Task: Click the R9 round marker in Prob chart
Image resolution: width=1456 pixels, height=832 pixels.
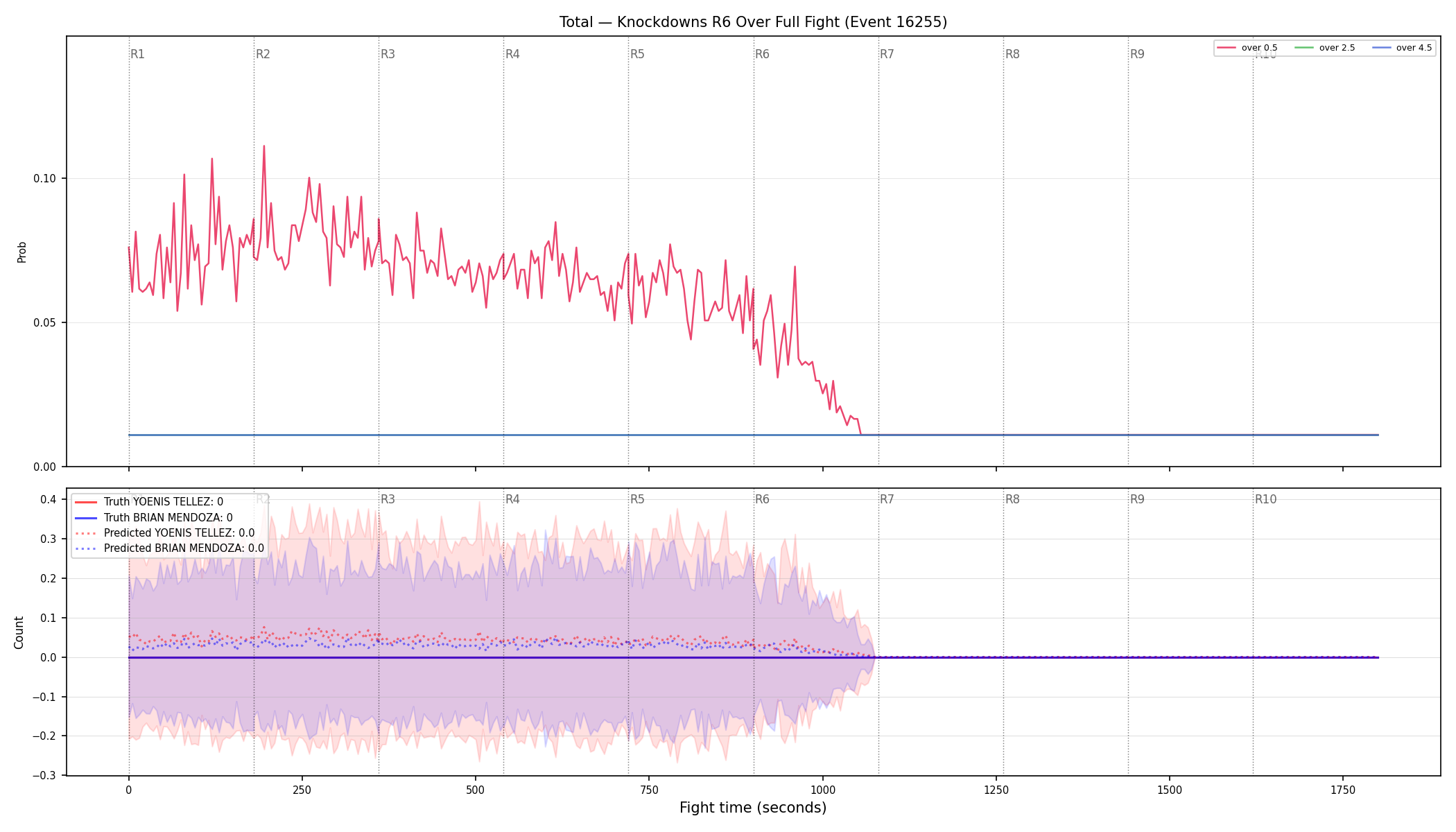Action: tap(1137, 54)
